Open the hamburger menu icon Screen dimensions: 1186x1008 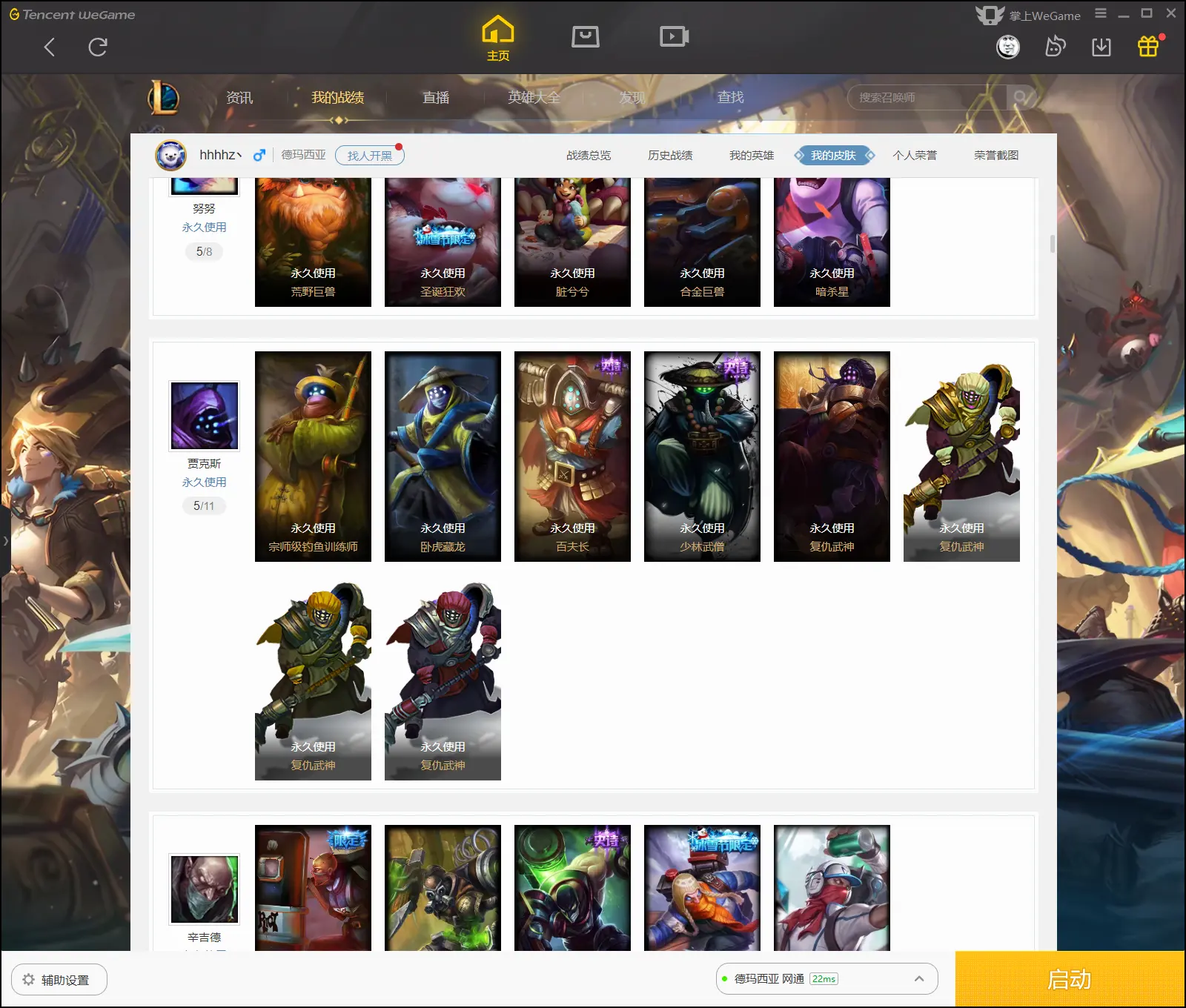pyautogui.click(x=1101, y=13)
